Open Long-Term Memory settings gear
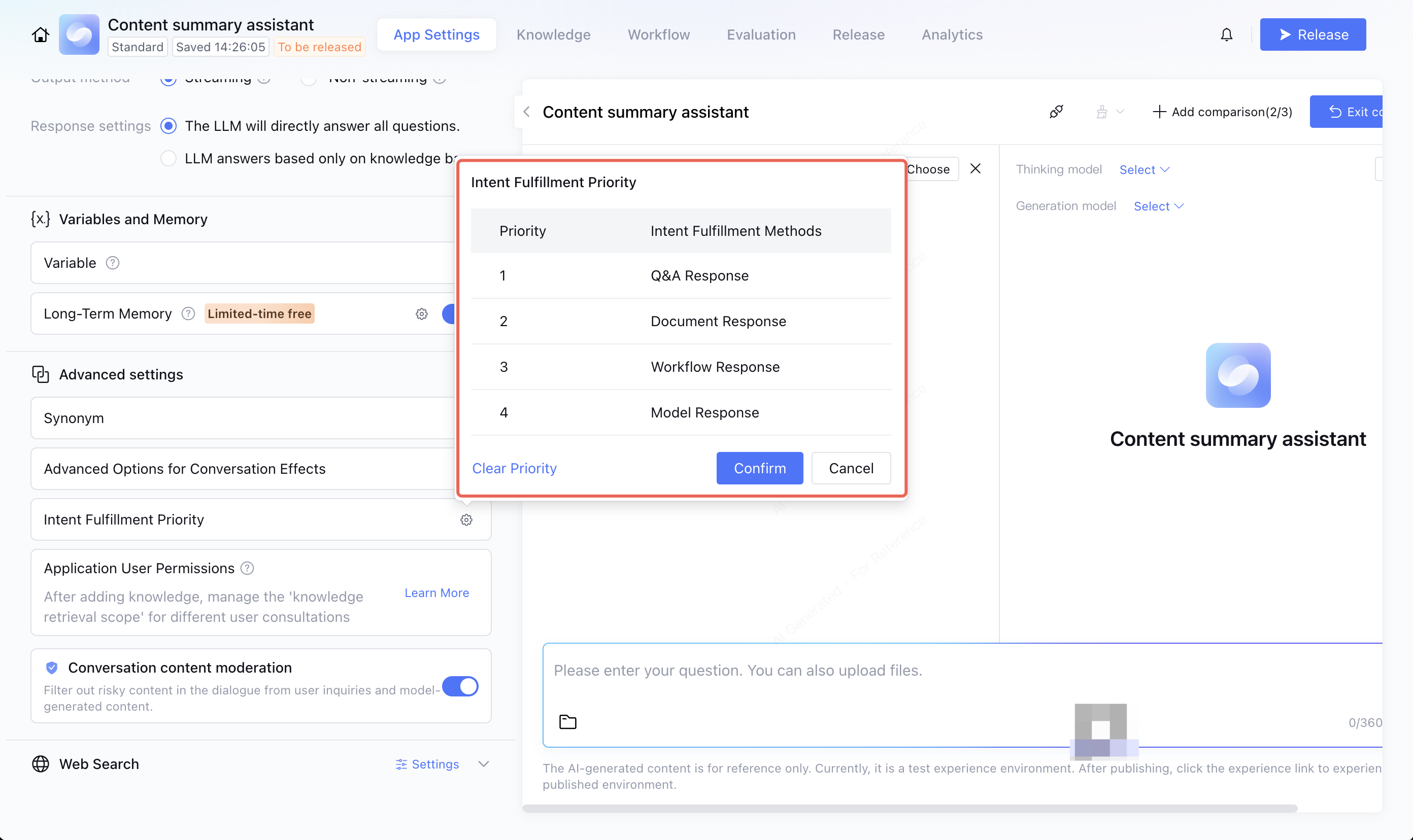Viewport: 1413px width, 840px height. [x=421, y=313]
